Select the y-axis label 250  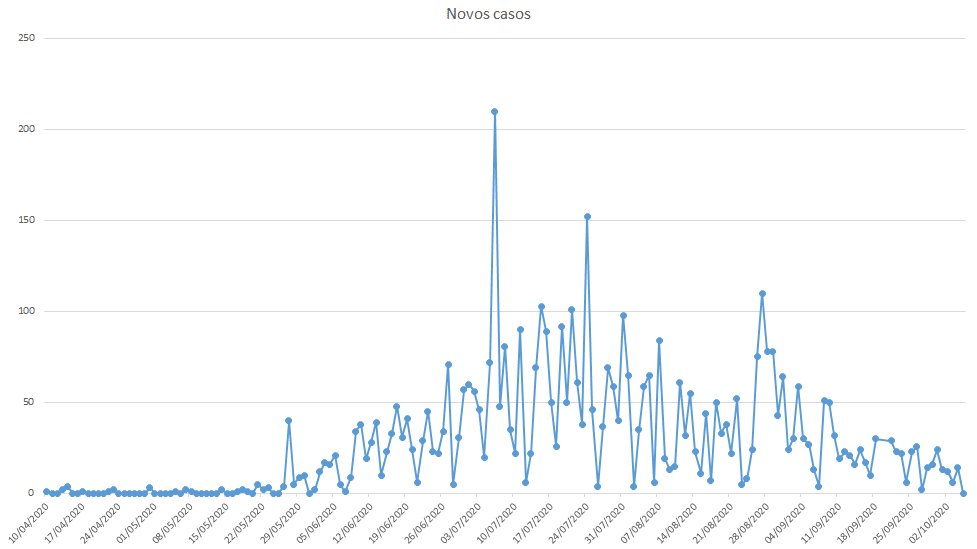click(x=27, y=38)
